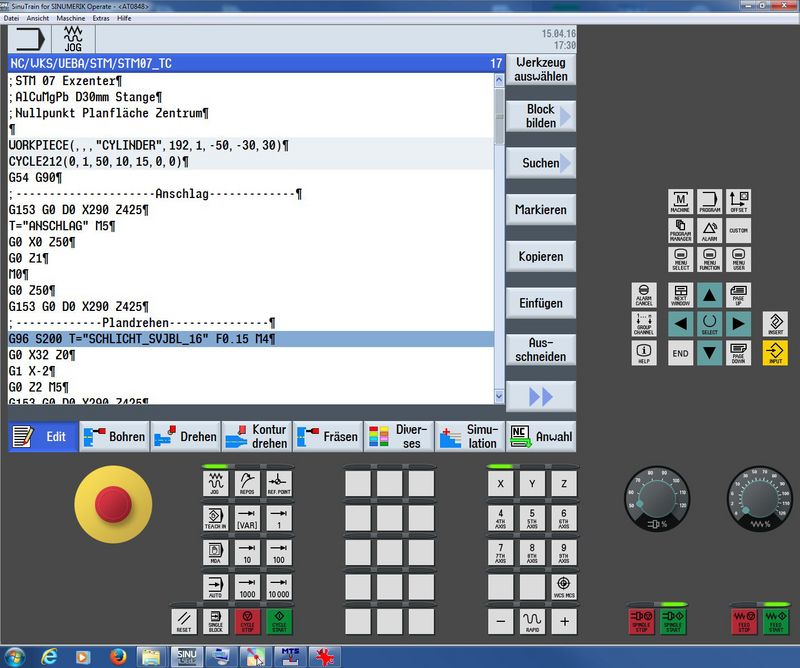The width and height of the screenshot is (800, 668).
Task: Click the spindle override dial
Action: click(657, 495)
